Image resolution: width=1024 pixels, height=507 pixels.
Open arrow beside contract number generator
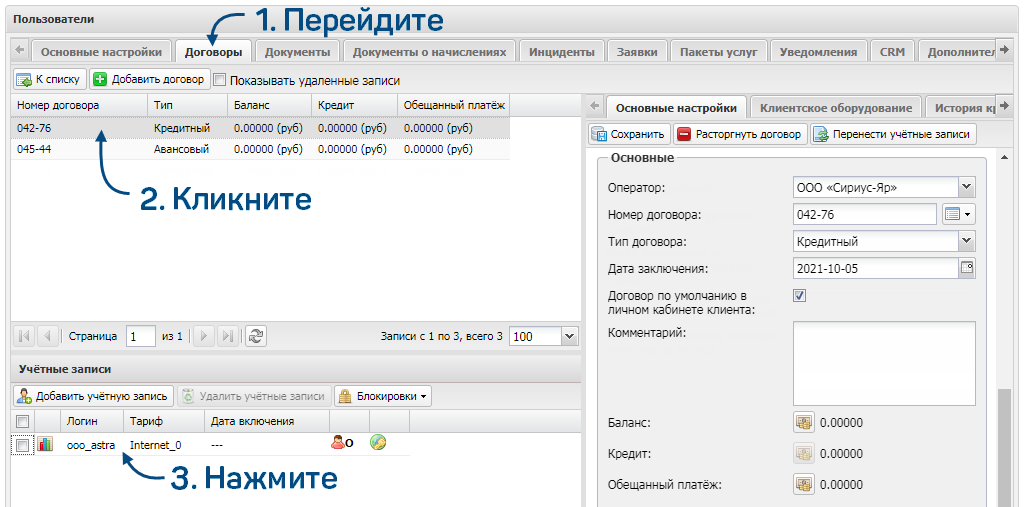click(x=968, y=214)
